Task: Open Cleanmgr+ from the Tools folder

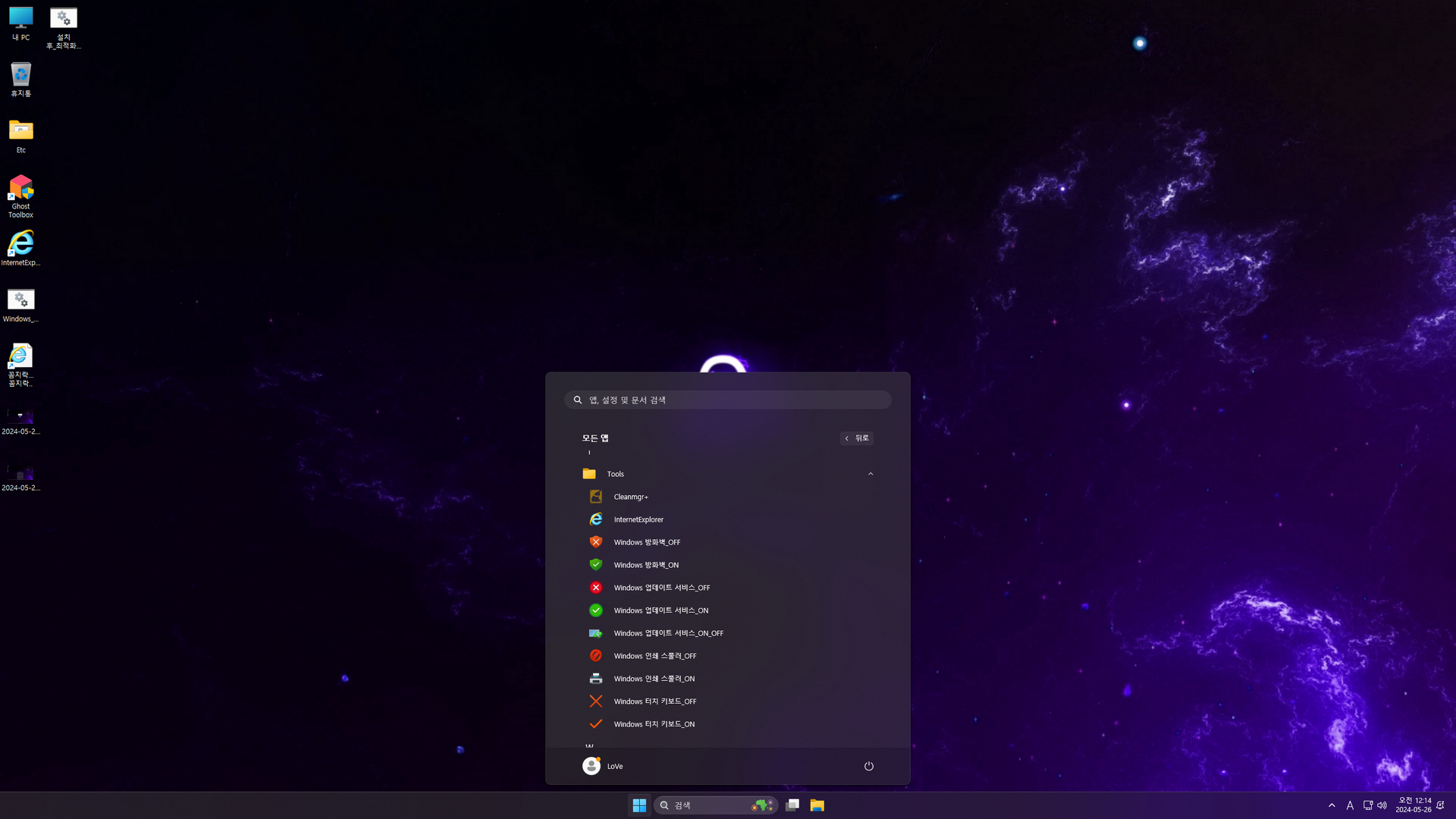Action: (x=630, y=497)
